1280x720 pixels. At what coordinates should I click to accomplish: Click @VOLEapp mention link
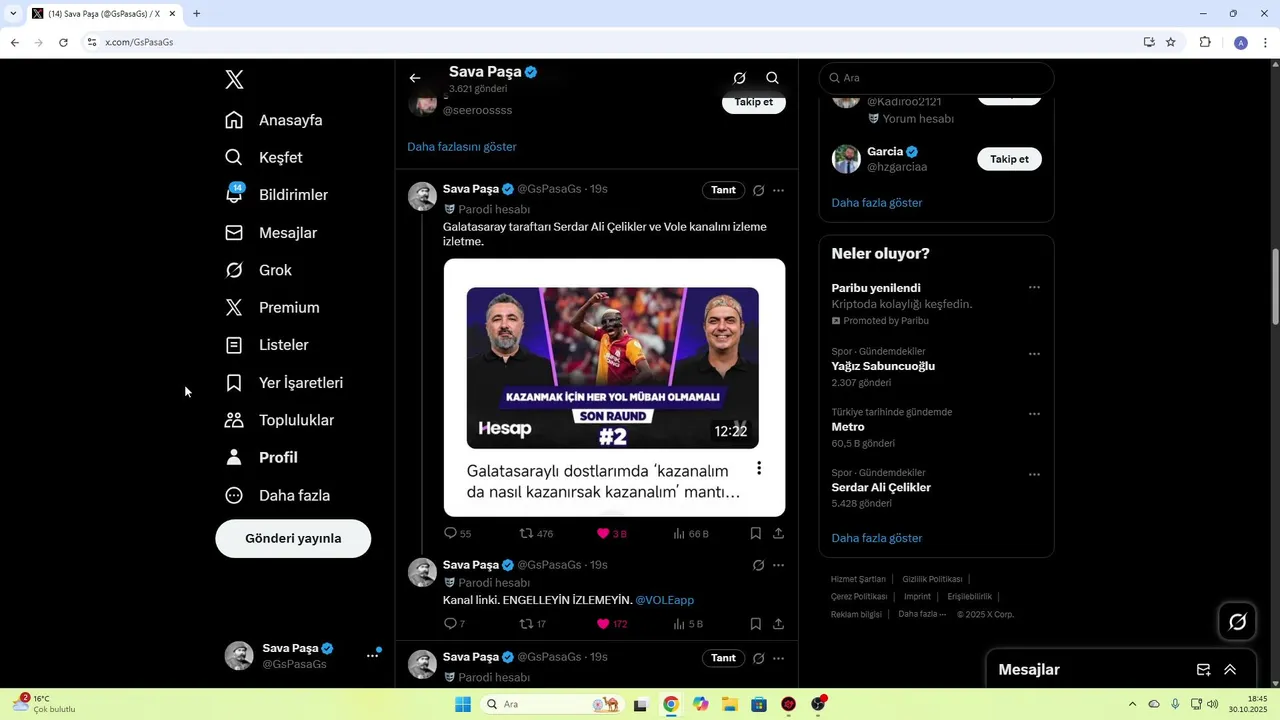tap(665, 600)
